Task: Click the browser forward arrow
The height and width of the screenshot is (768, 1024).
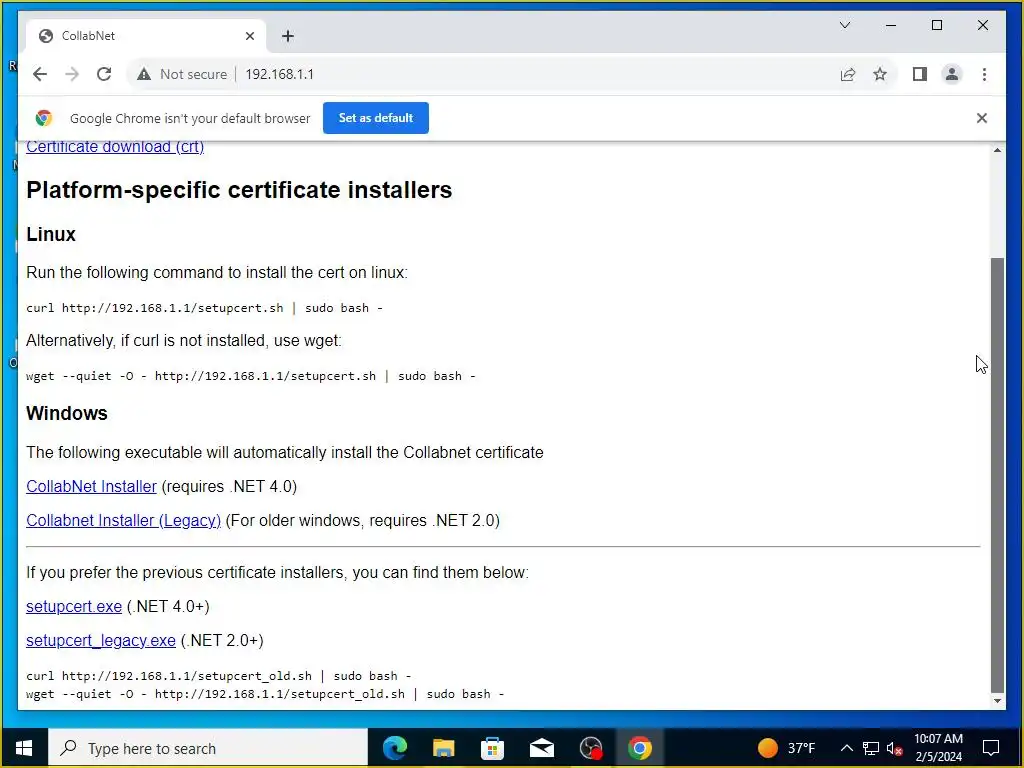Action: click(72, 74)
